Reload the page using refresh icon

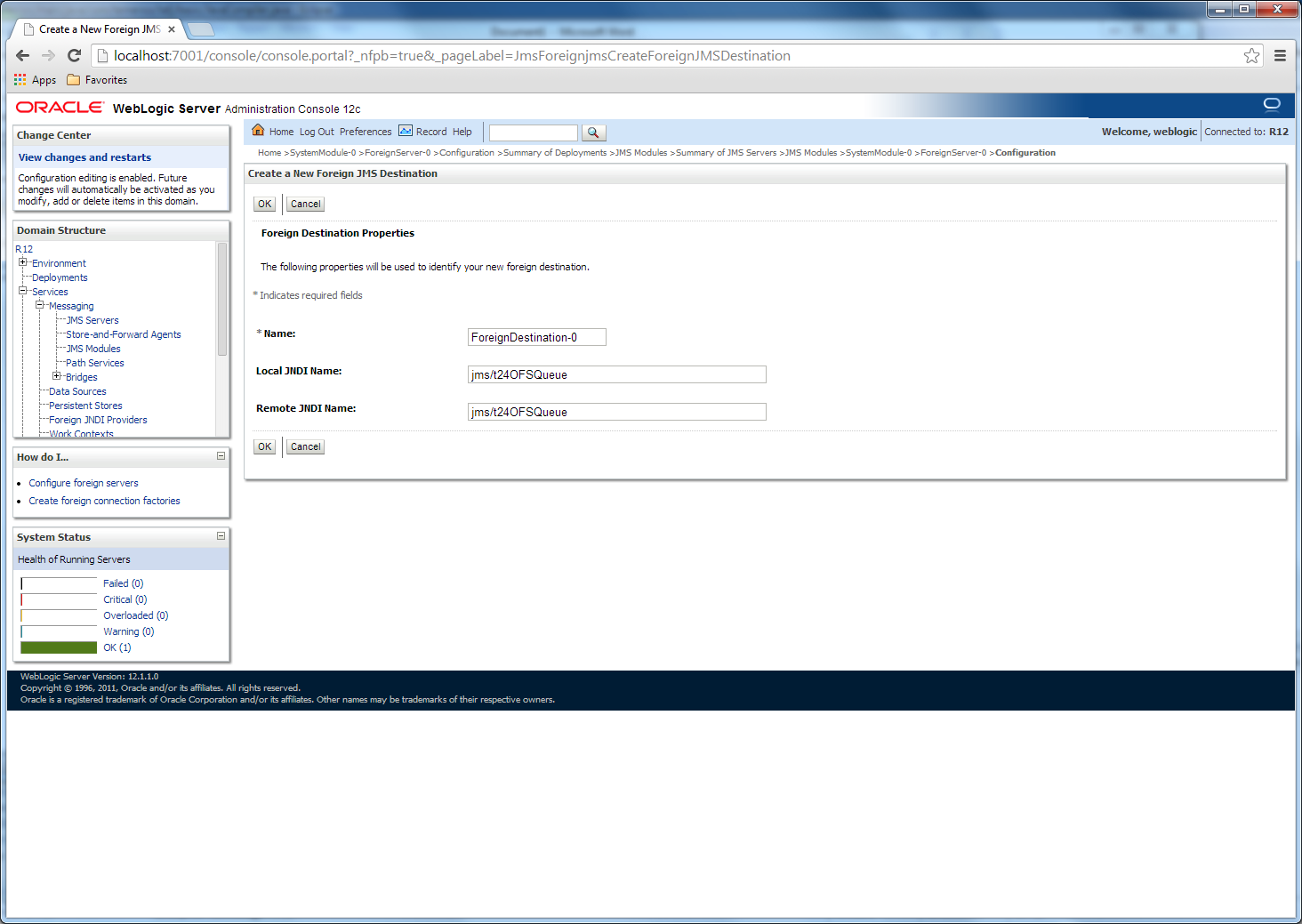[x=75, y=56]
